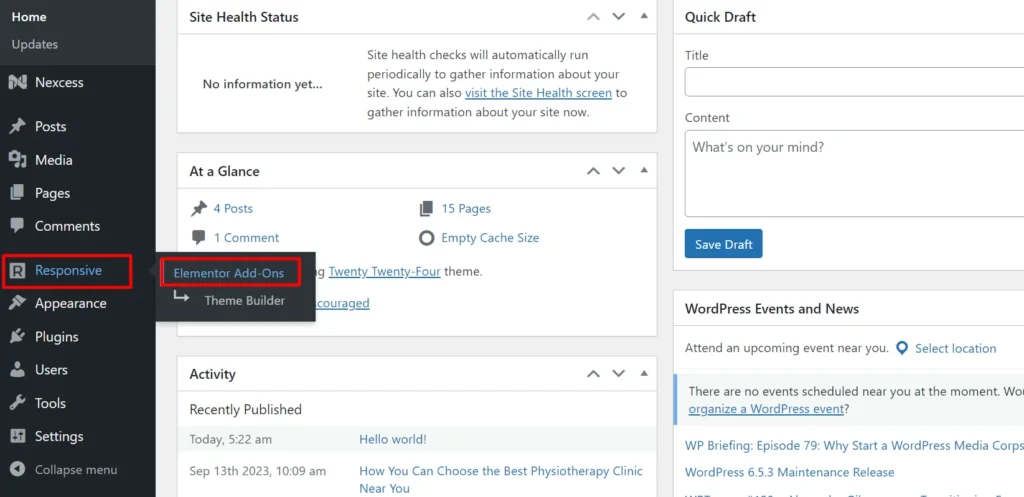
Task: Move Site Health Status panel down
Action: 618,16
